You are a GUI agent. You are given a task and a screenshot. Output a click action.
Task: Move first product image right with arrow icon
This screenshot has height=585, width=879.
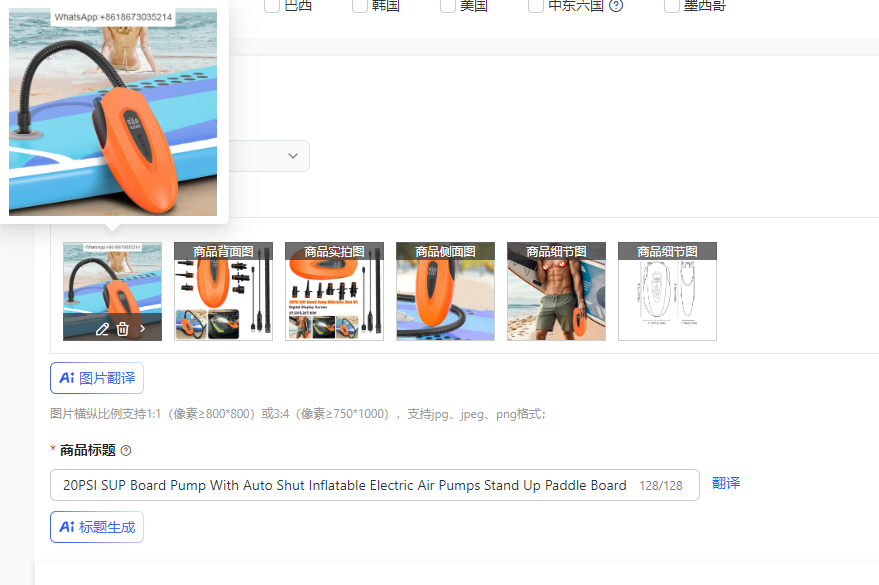(x=142, y=329)
